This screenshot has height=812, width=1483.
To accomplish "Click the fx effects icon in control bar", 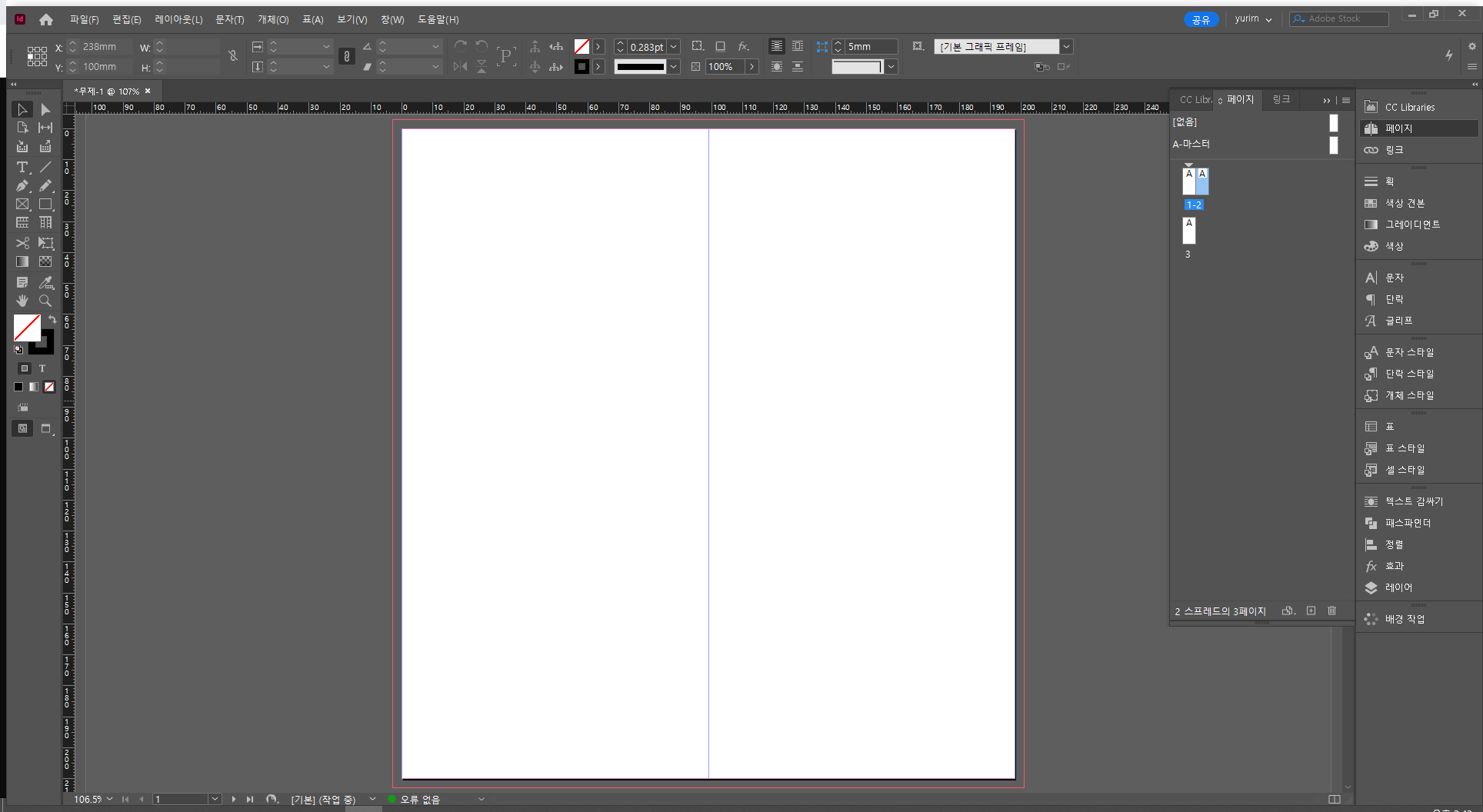I will (x=743, y=46).
